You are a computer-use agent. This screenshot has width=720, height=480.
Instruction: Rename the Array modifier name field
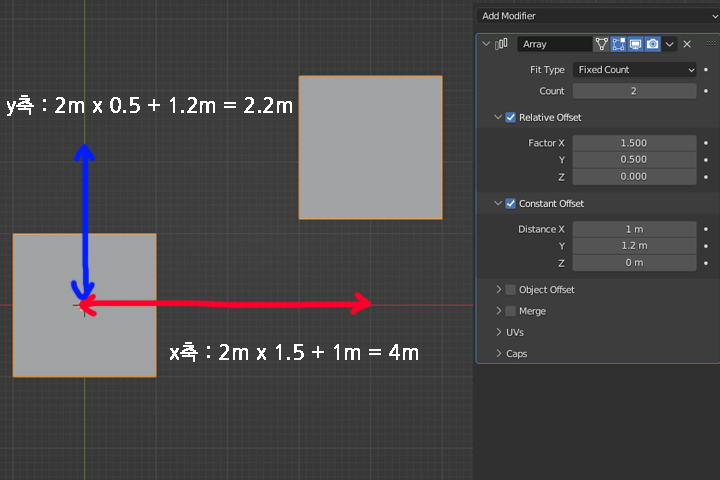[555, 44]
